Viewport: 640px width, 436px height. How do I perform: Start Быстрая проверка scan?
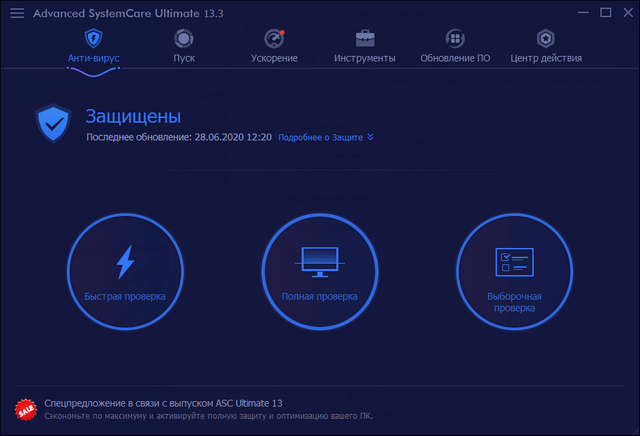click(x=125, y=271)
